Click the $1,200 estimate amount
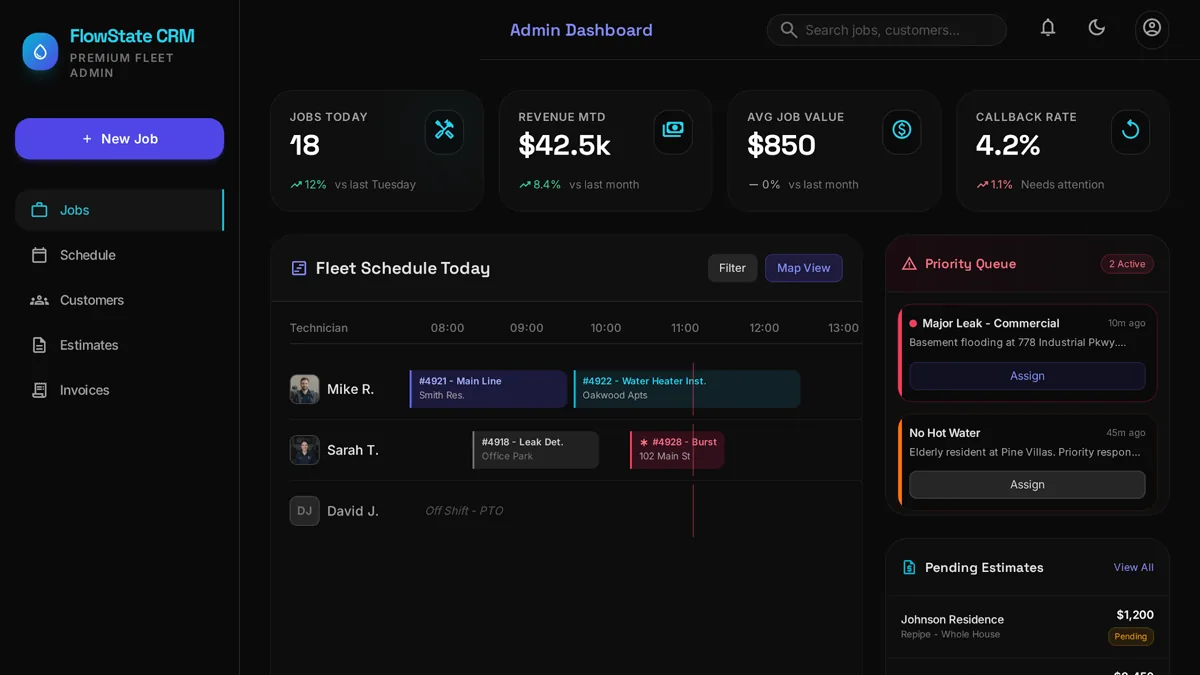Image resolution: width=1200 pixels, height=675 pixels. pos(1135,615)
